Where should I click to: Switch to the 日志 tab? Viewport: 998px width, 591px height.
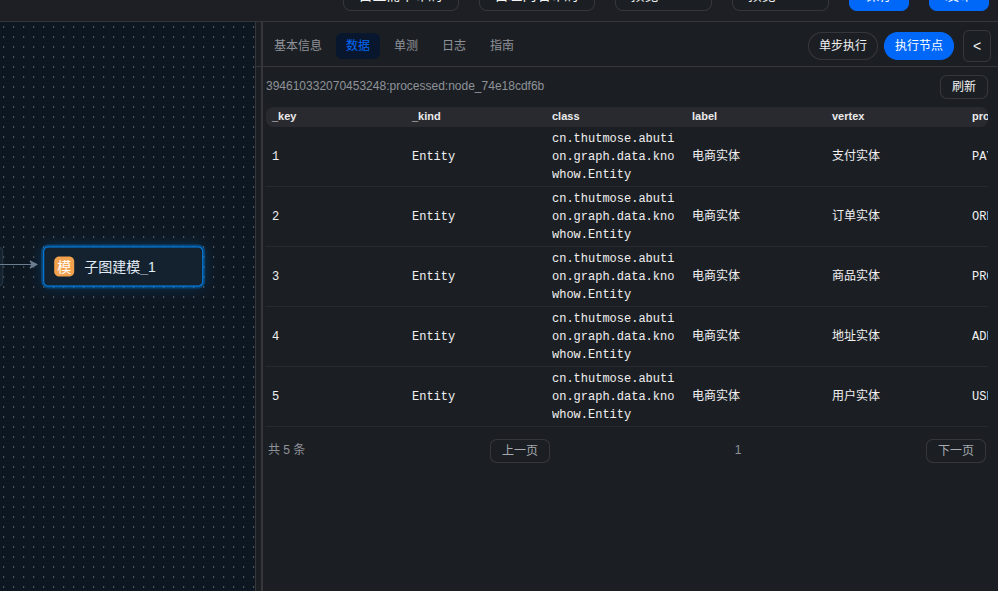coord(454,45)
